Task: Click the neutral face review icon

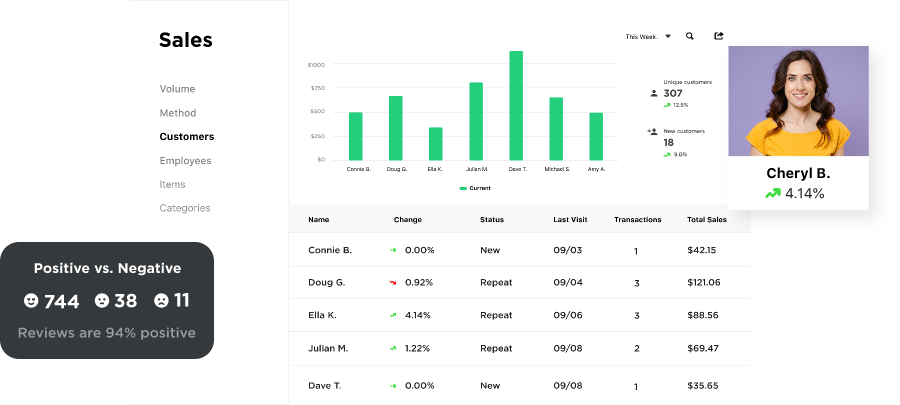Action: [101, 300]
